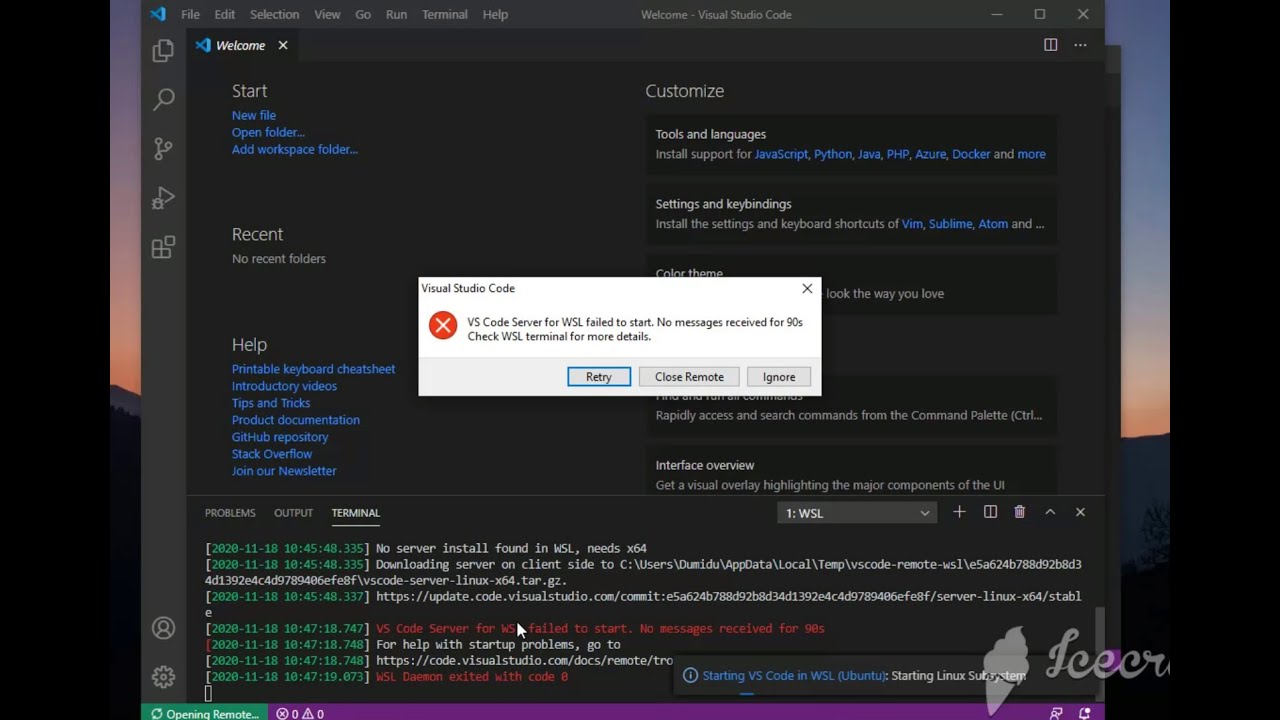The image size is (1280, 720).
Task: Click the JavaScript language link
Action: [781, 154]
